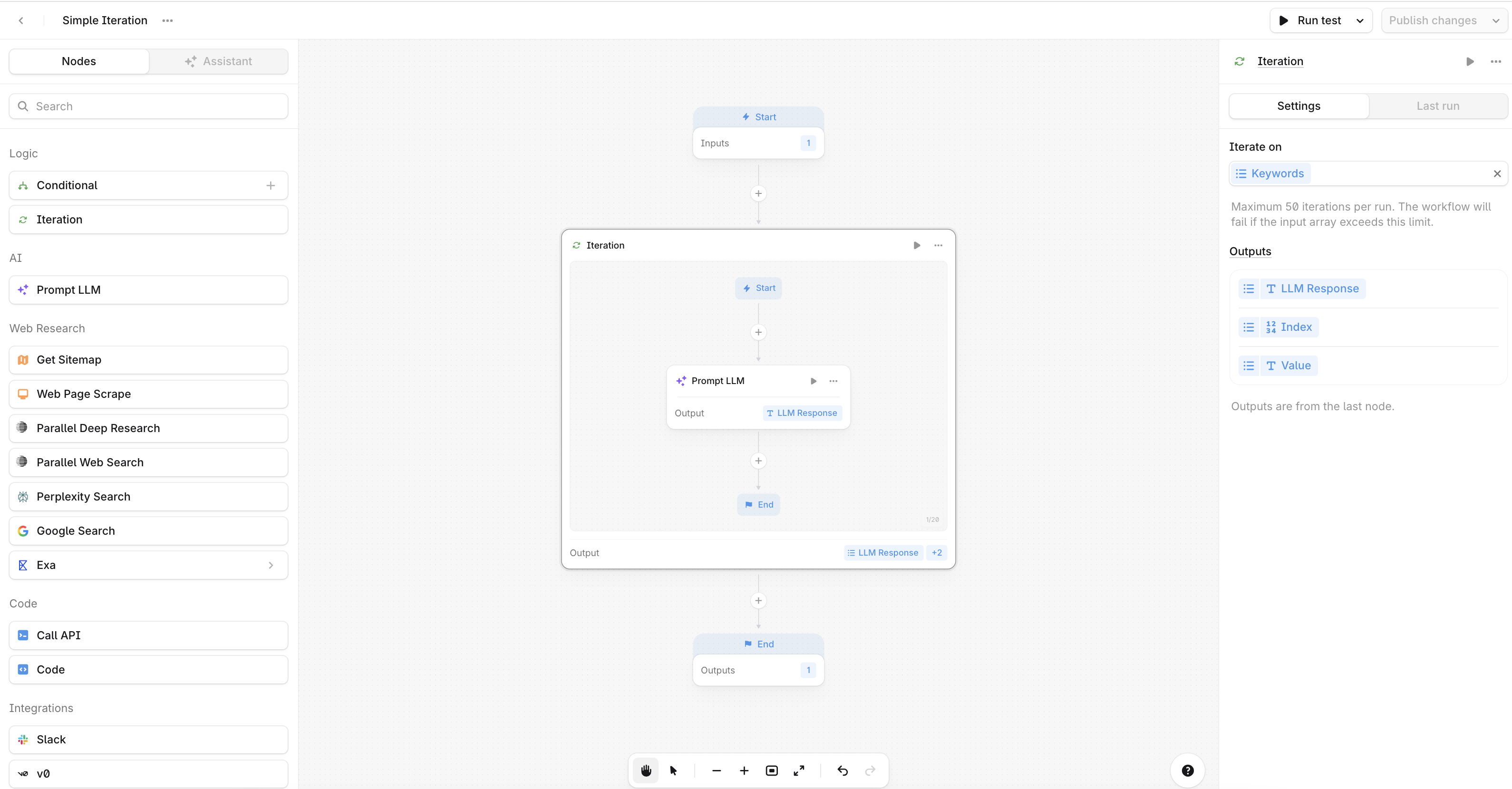1512x789 pixels.
Task: Select the pointer cursor tool
Action: point(673,771)
